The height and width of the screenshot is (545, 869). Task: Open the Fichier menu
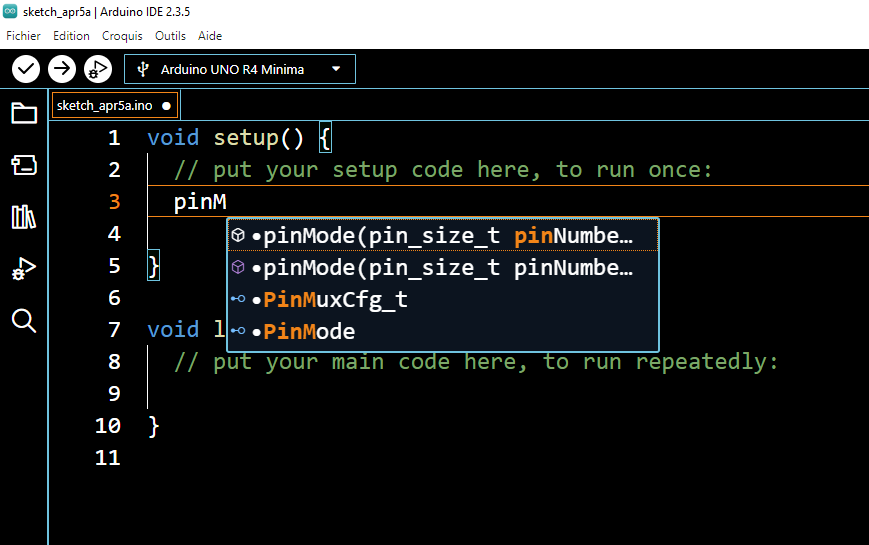(23, 35)
